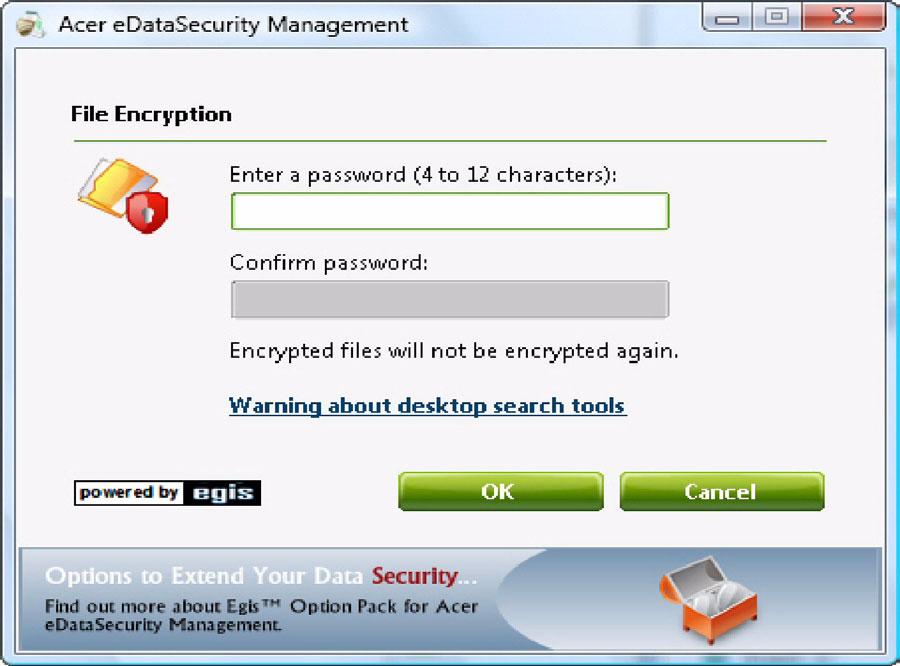Open Find out more about Egis Option Pack text

click(261, 615)
